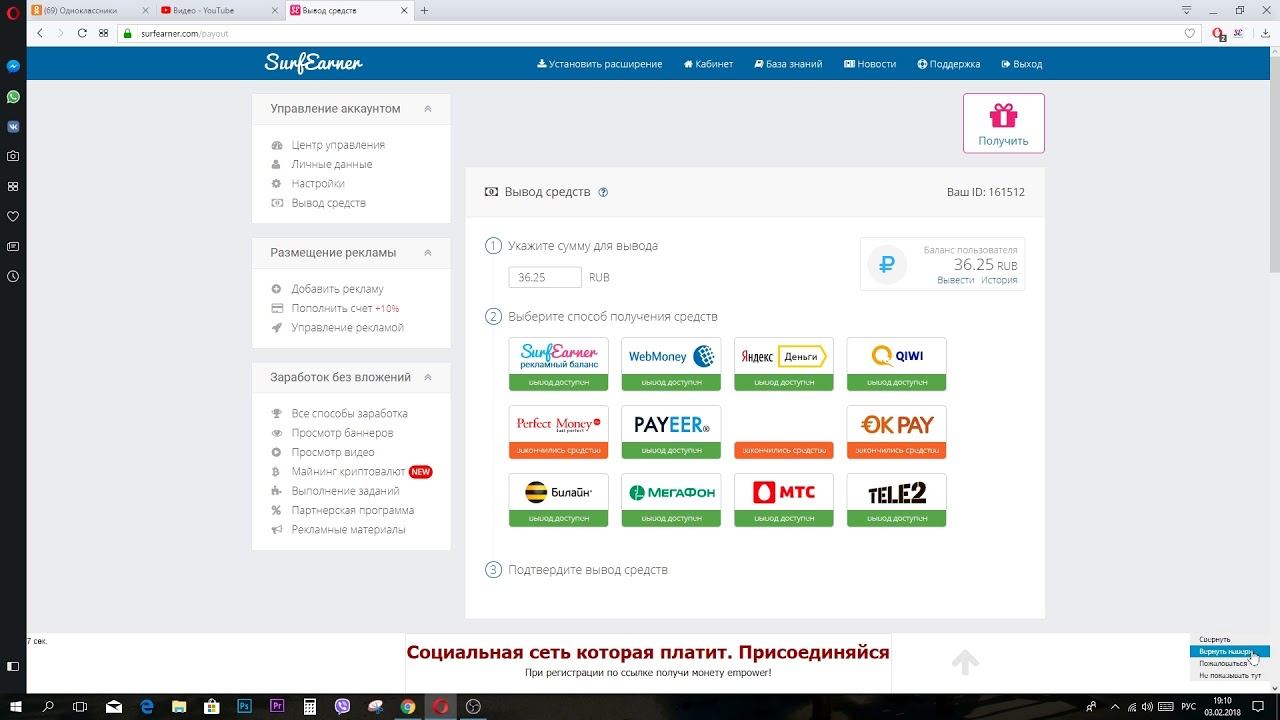Open Calculator from the taskbar
Screen dimensions: 1280x720
pyautogui.click(x=310, y=706)
